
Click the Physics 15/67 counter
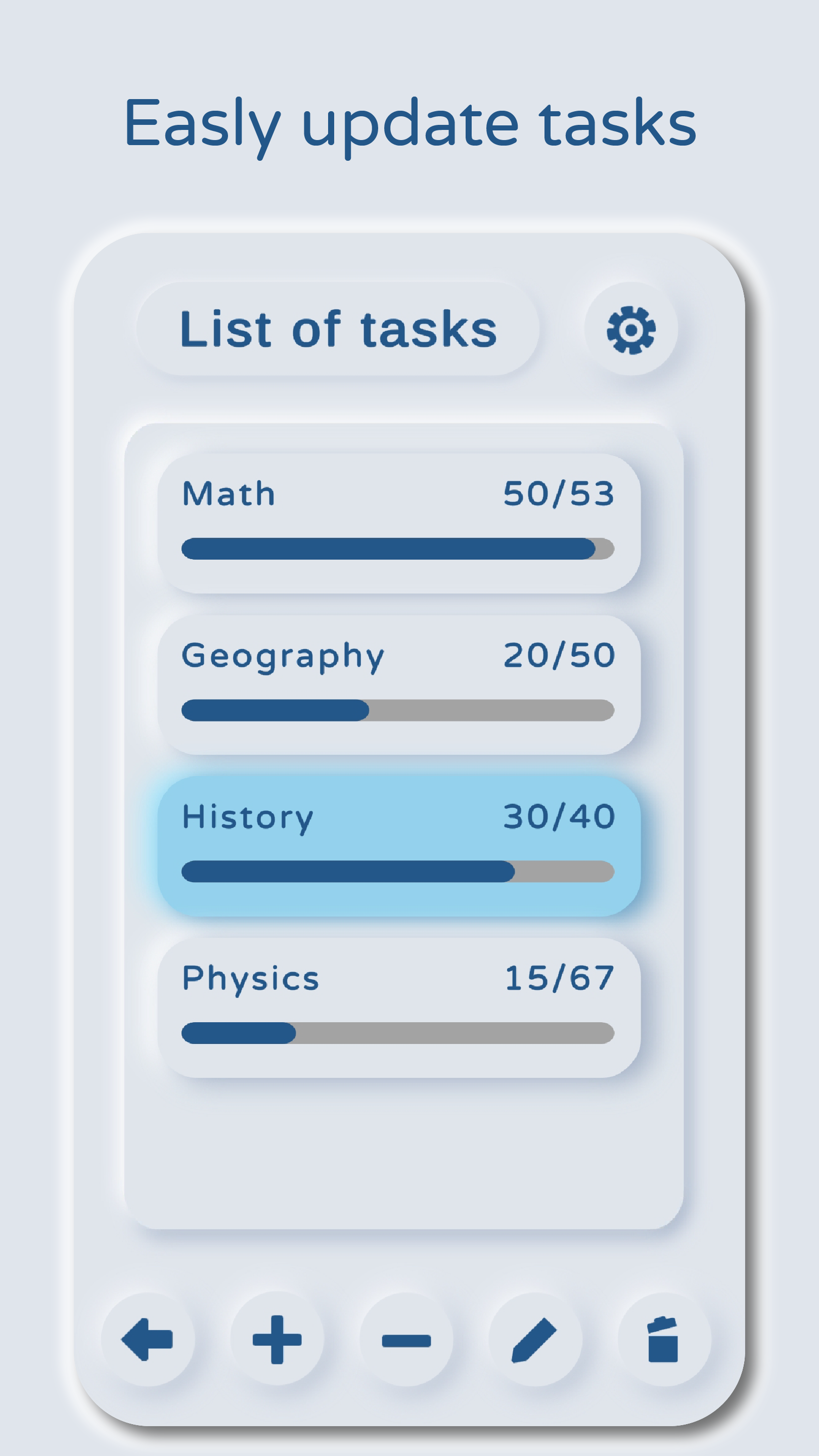point(559,978)
